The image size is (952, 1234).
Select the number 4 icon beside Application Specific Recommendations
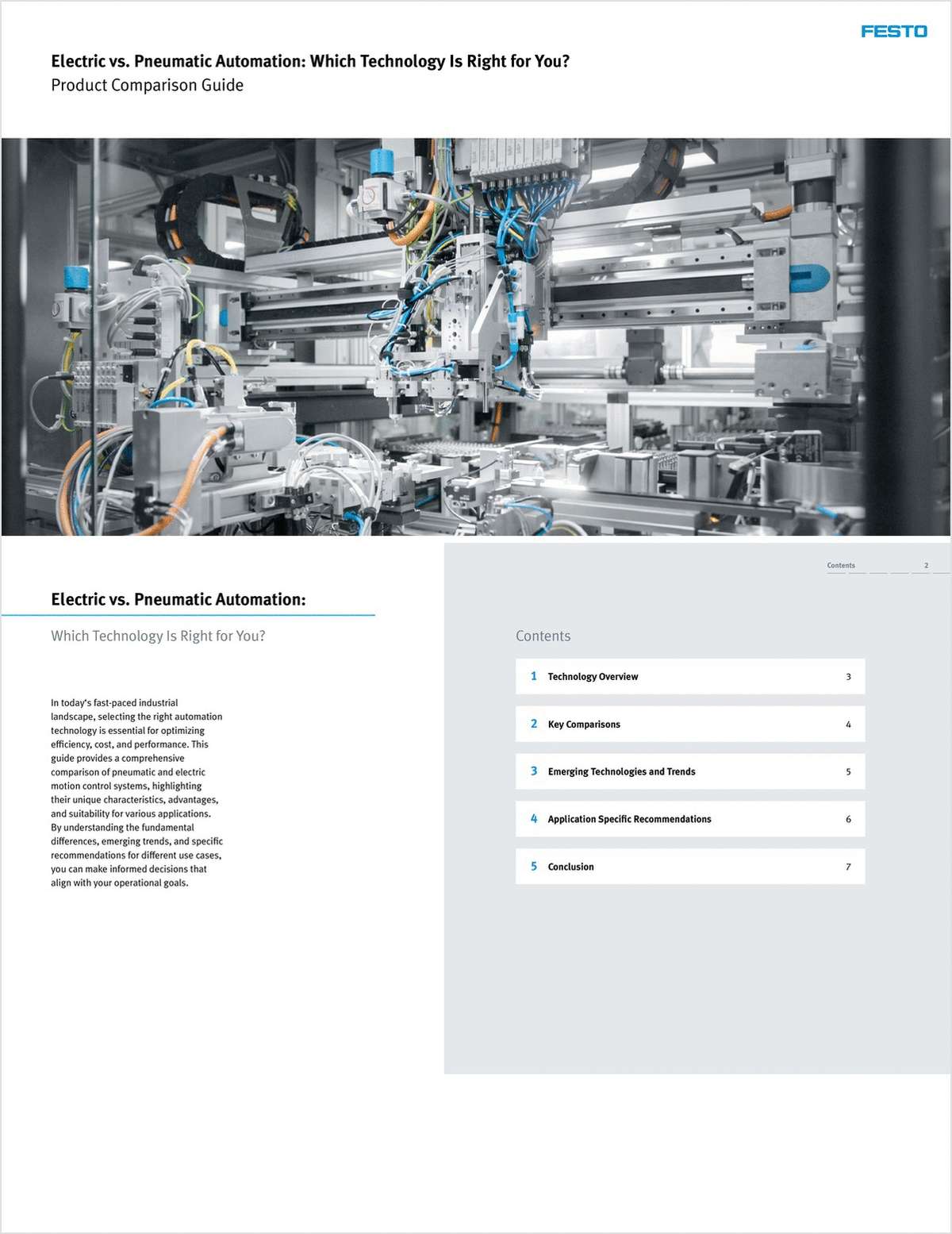[535, 819]
